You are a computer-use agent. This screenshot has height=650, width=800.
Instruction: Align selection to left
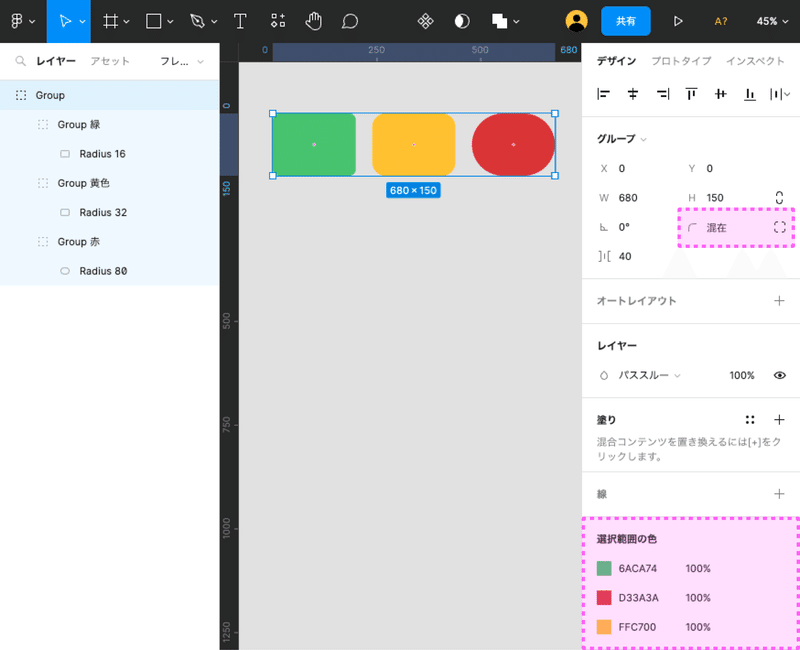[x=604, y=94]
